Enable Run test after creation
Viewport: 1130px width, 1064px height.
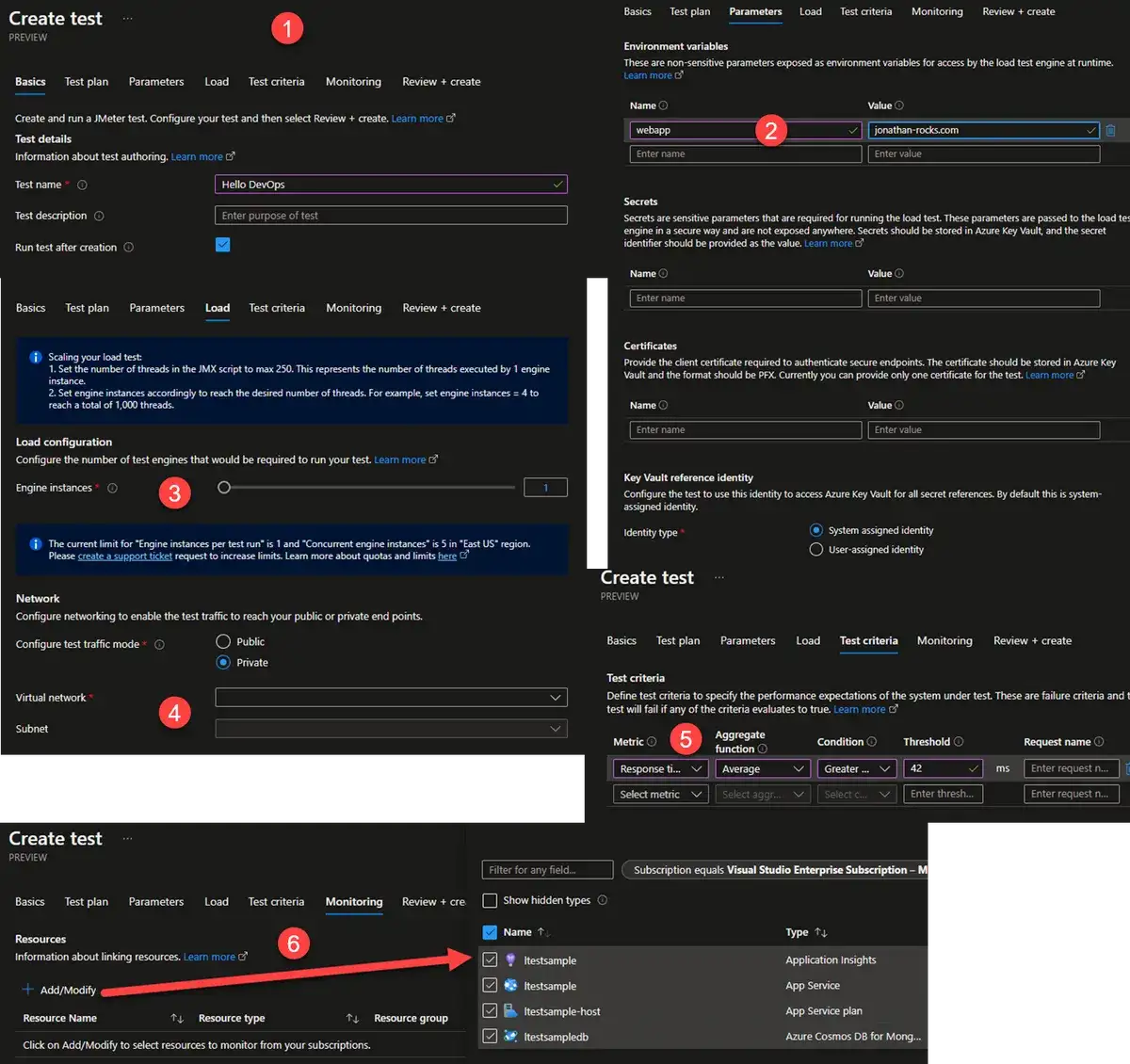coord(222,245)
